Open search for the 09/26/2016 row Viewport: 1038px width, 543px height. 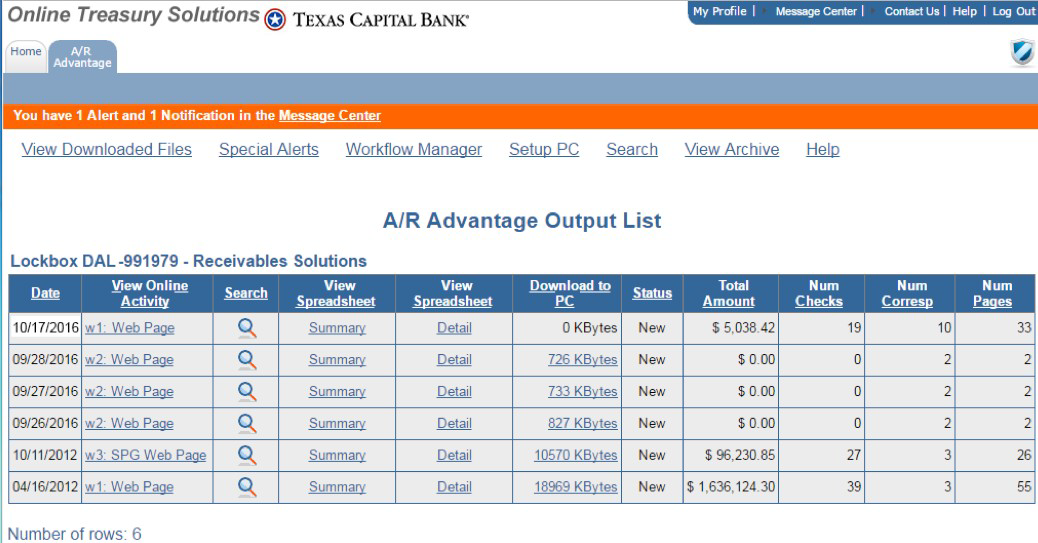pos(246,423)
